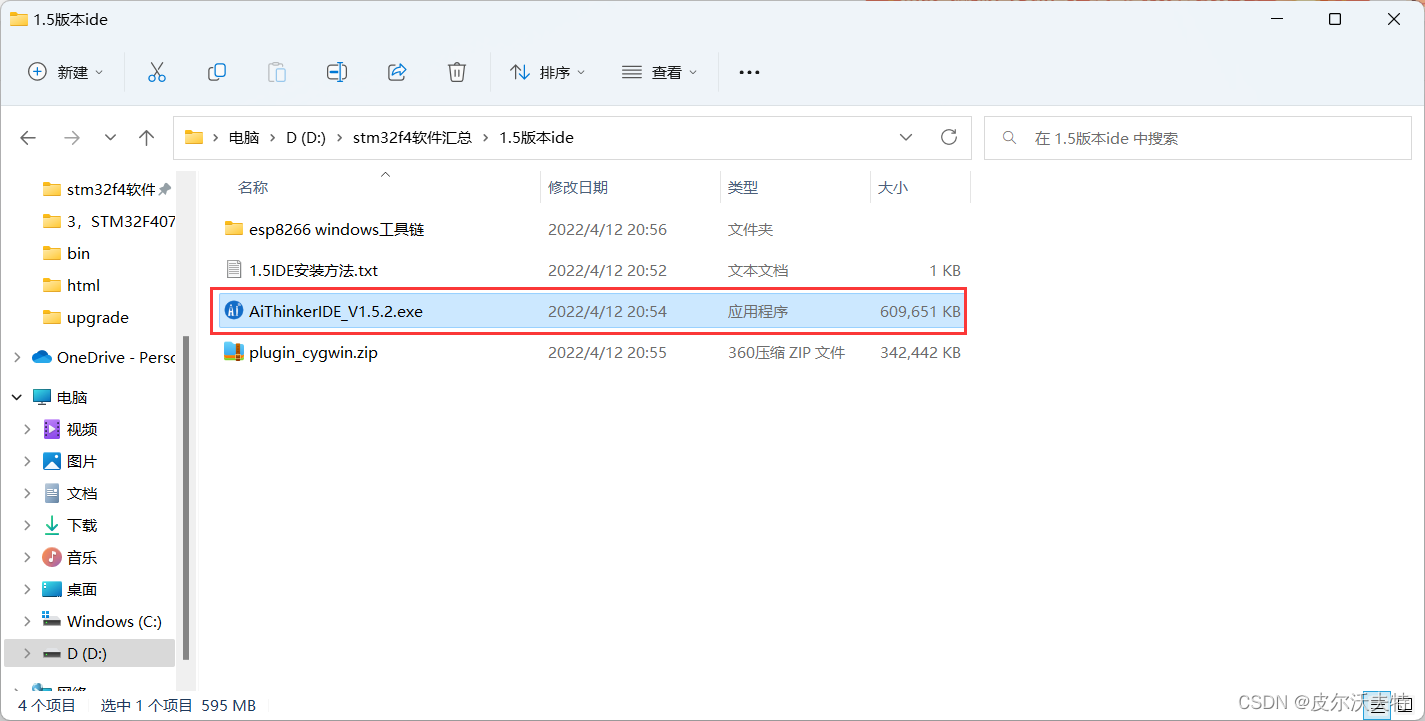Expand the 图片 tree node

[28, 461]
